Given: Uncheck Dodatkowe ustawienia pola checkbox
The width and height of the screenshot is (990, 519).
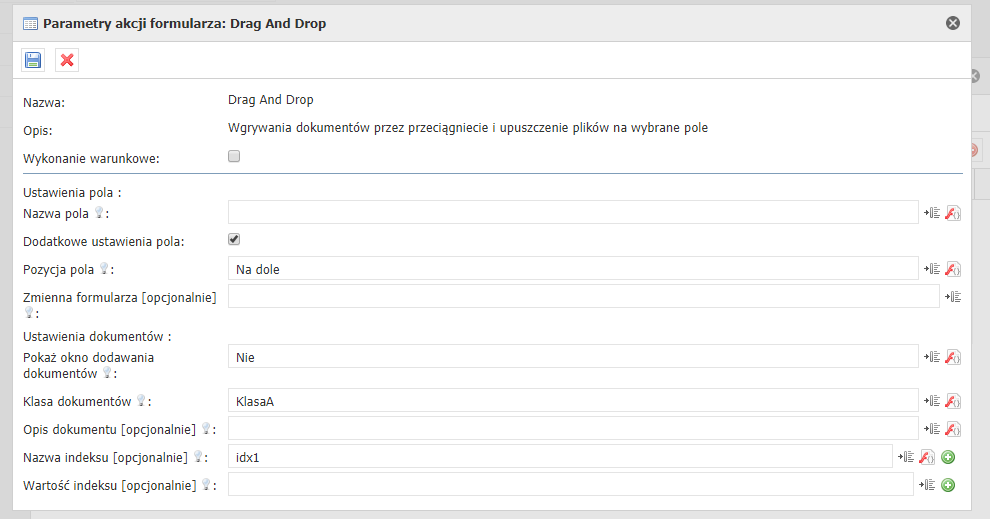Looking at the screenshot, I should [234, 239].
